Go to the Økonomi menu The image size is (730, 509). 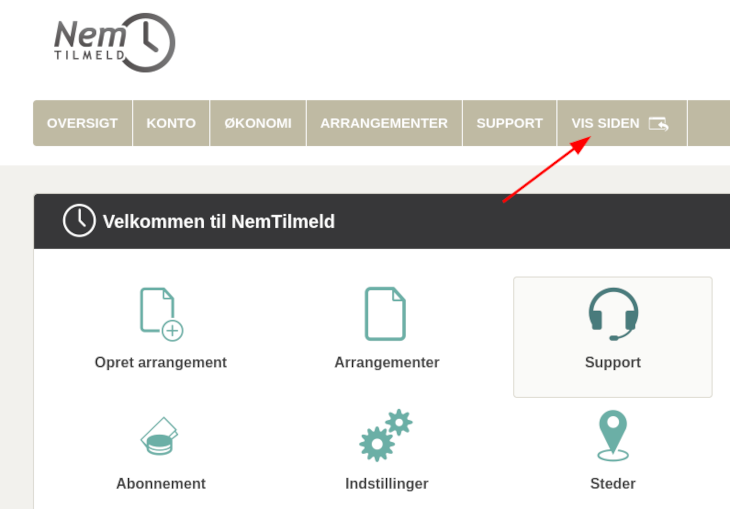coord(258,123)
